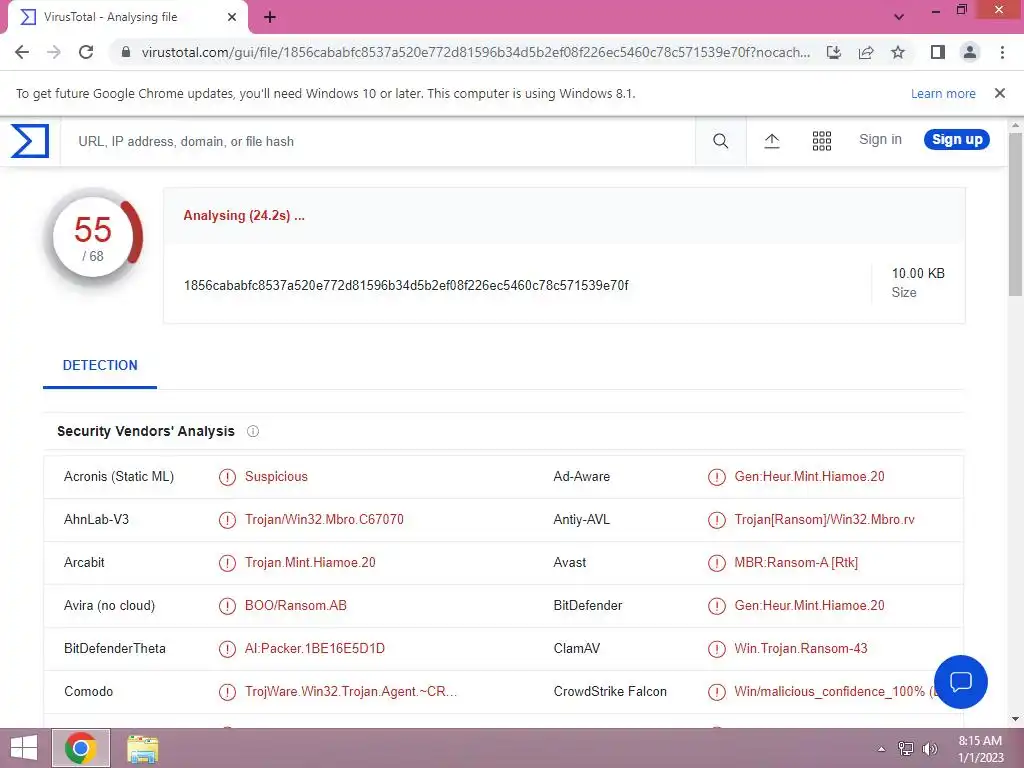Click the 55 / 68 detection score gauge

(x=93, y=238)
